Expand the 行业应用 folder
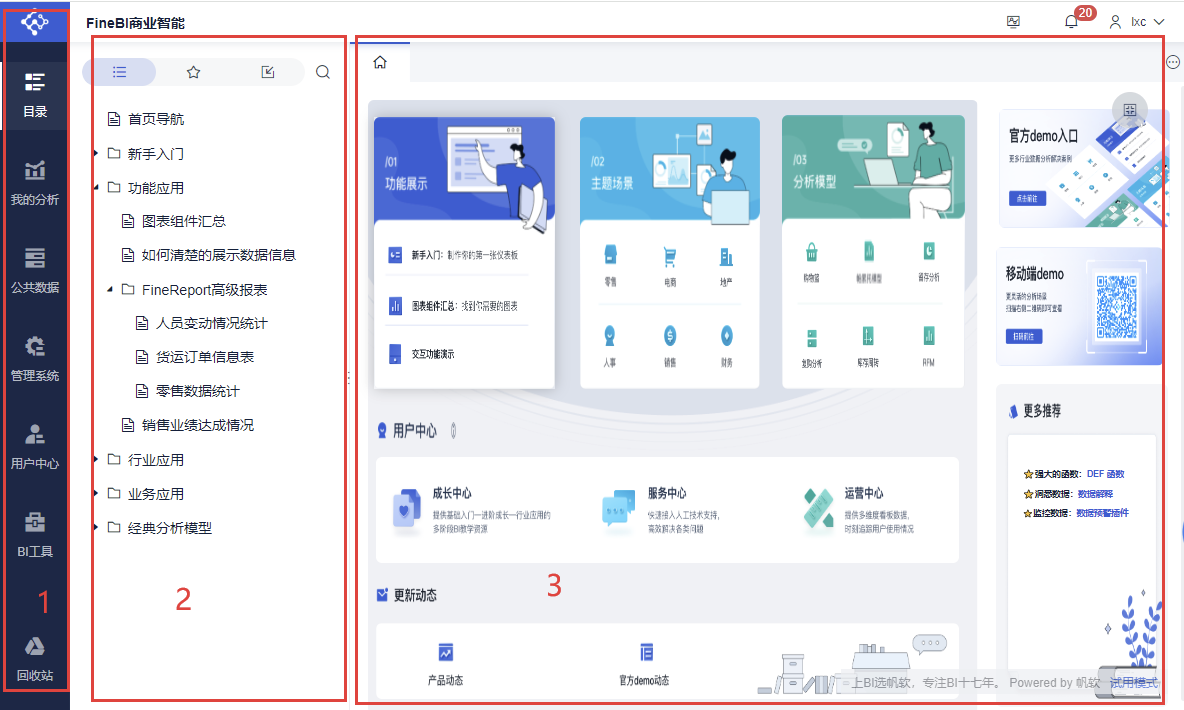Image resolution: width=1184 pixels, height=710 pixels. 97,459
